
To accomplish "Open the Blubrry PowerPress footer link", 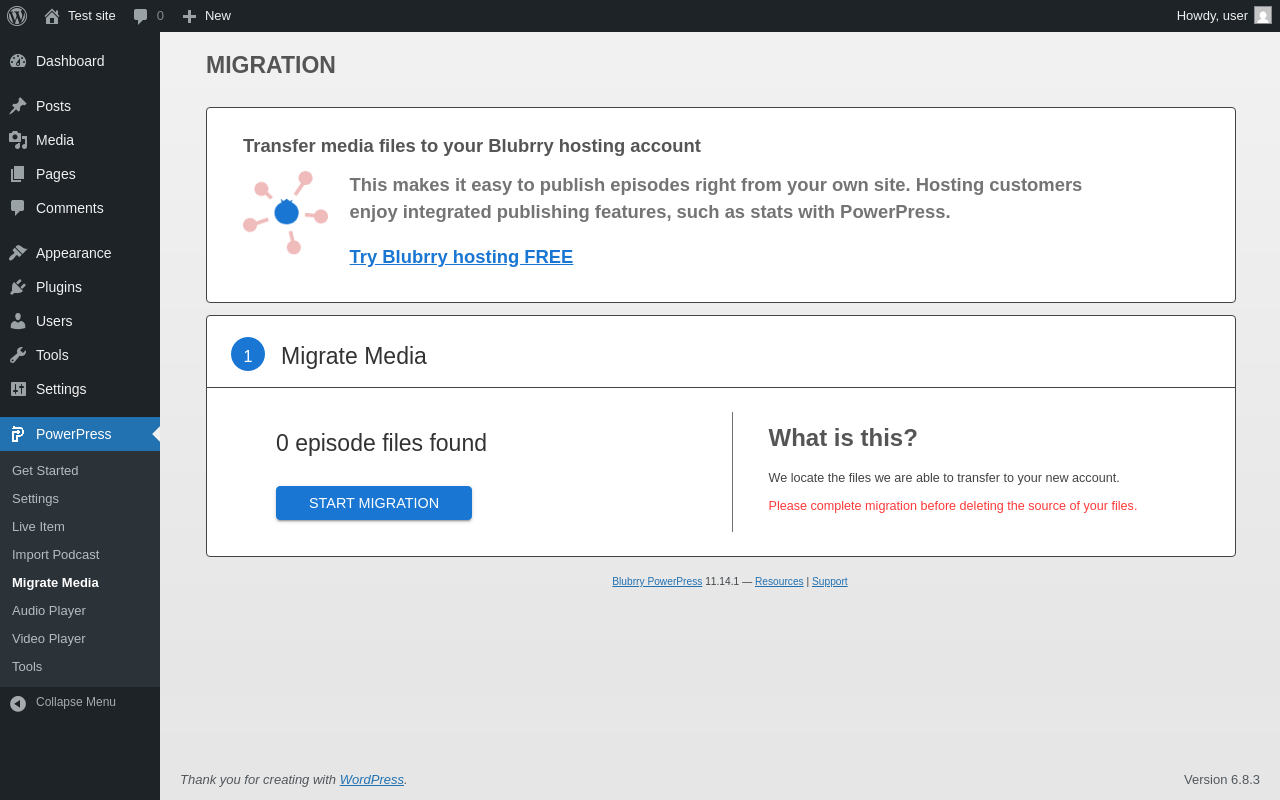I will pos(657,581).
